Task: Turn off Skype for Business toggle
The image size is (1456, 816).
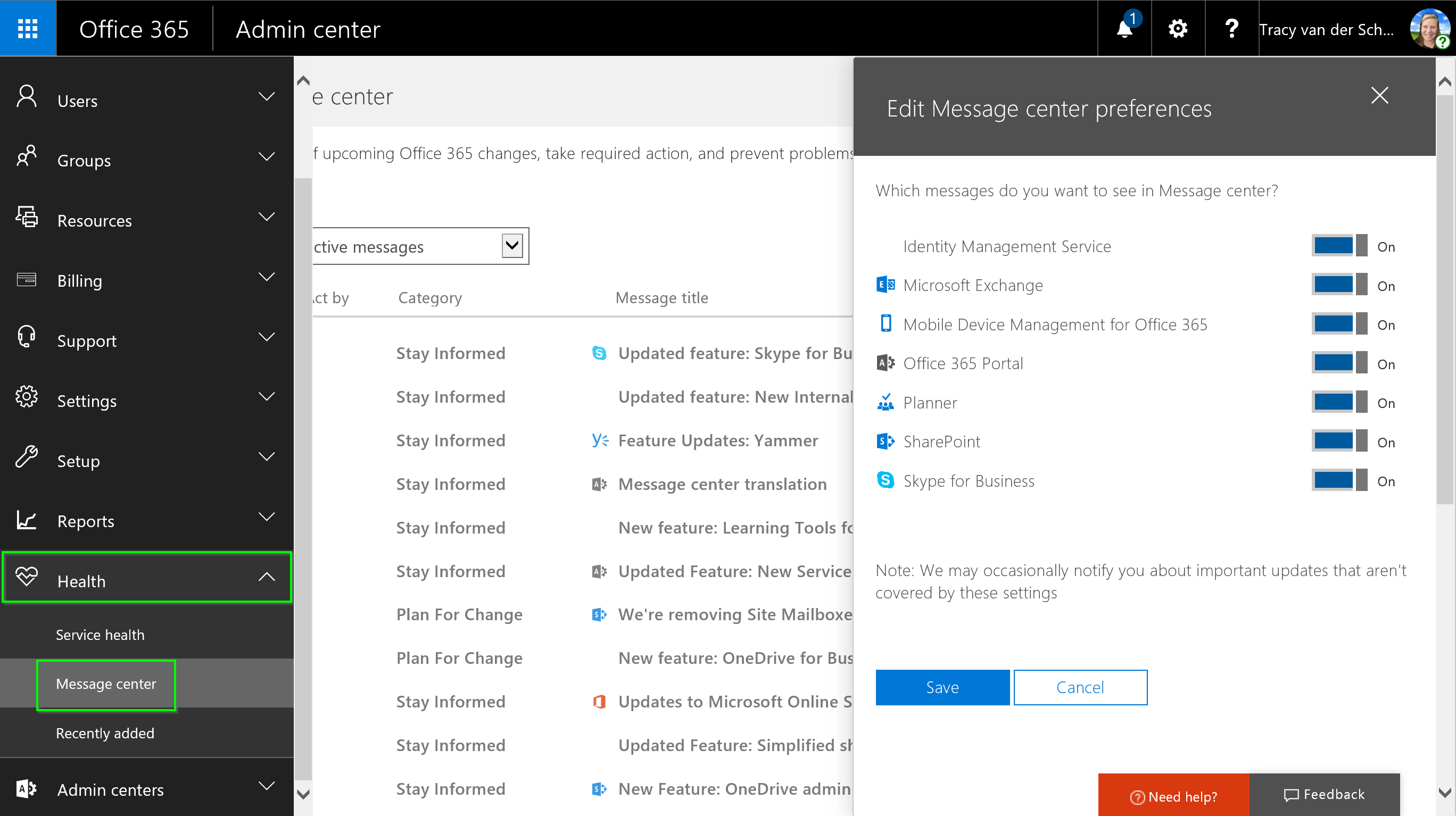Action: (1338, 480)
